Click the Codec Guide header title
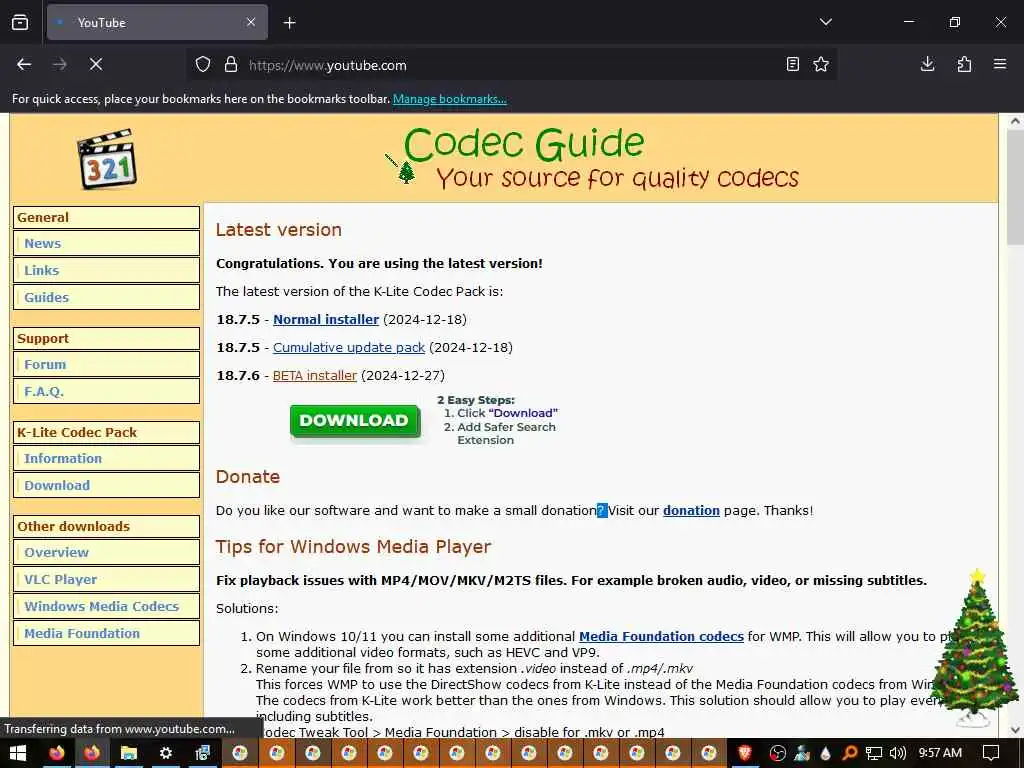 click(x=524, y=144)
